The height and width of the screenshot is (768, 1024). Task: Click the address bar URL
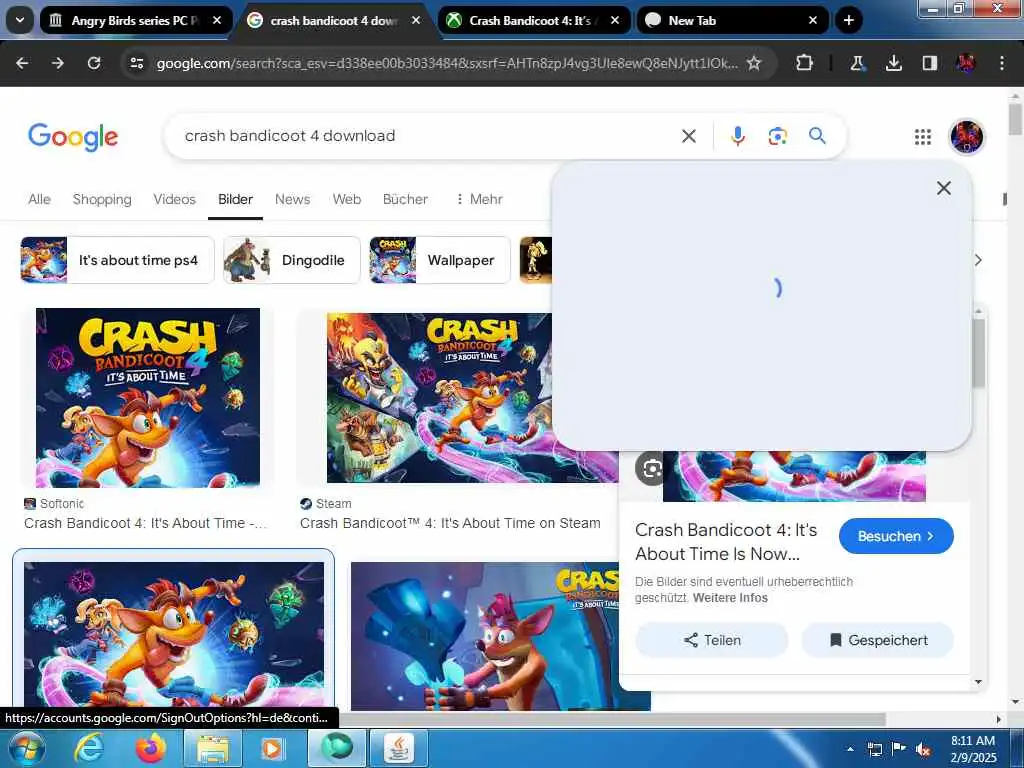point(447,63)
